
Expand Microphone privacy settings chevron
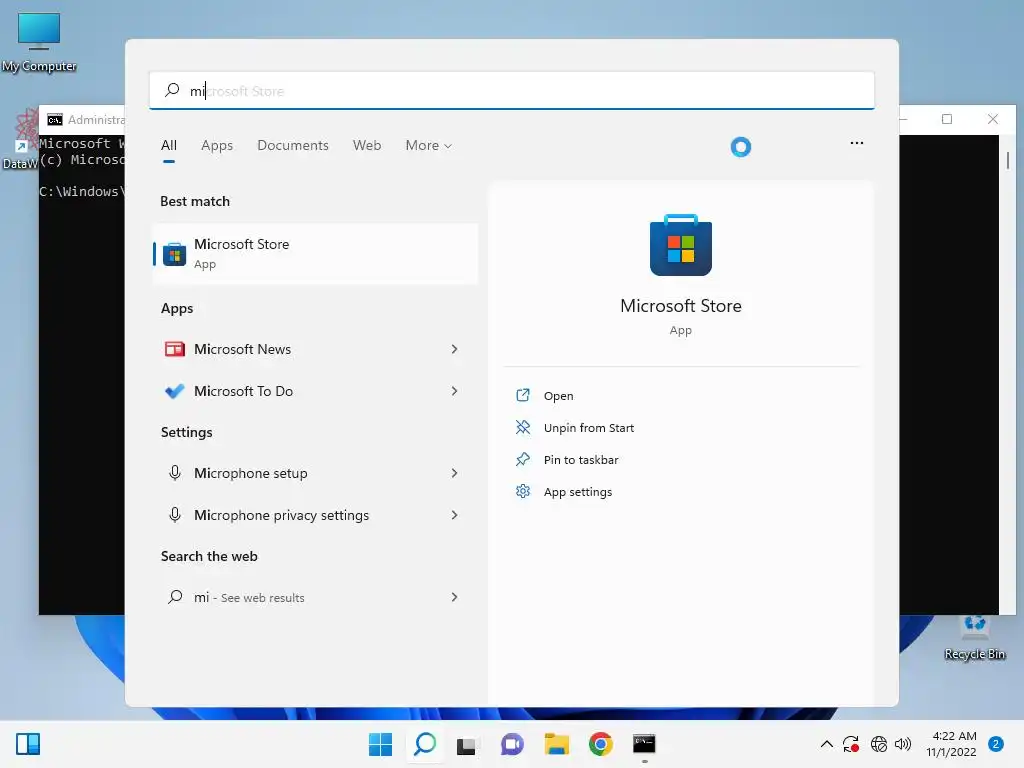pos(455,515)
